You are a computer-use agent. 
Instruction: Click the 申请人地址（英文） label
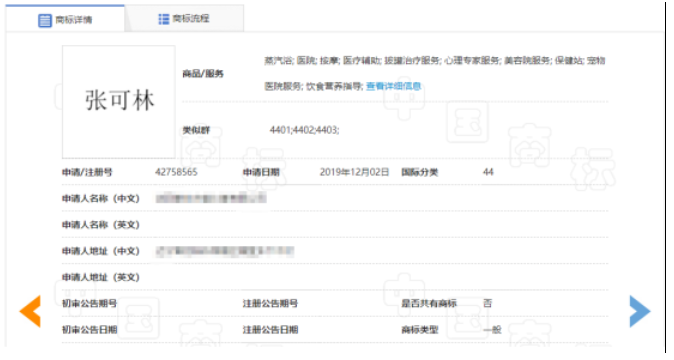pos(101,277)
